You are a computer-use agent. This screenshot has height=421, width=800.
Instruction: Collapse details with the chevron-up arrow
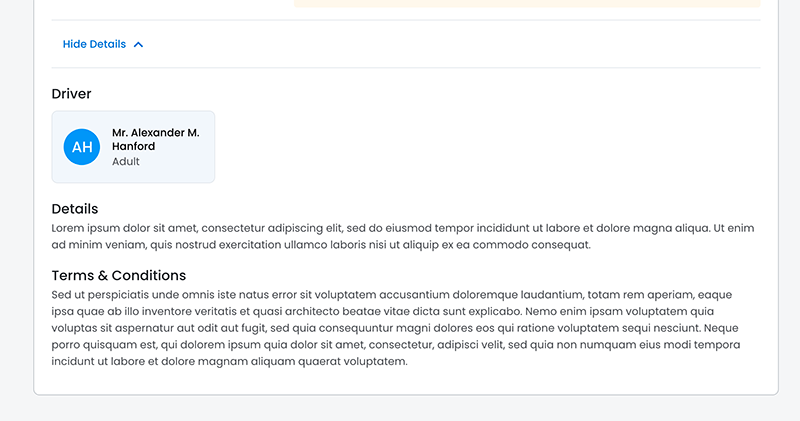[139, 45]
